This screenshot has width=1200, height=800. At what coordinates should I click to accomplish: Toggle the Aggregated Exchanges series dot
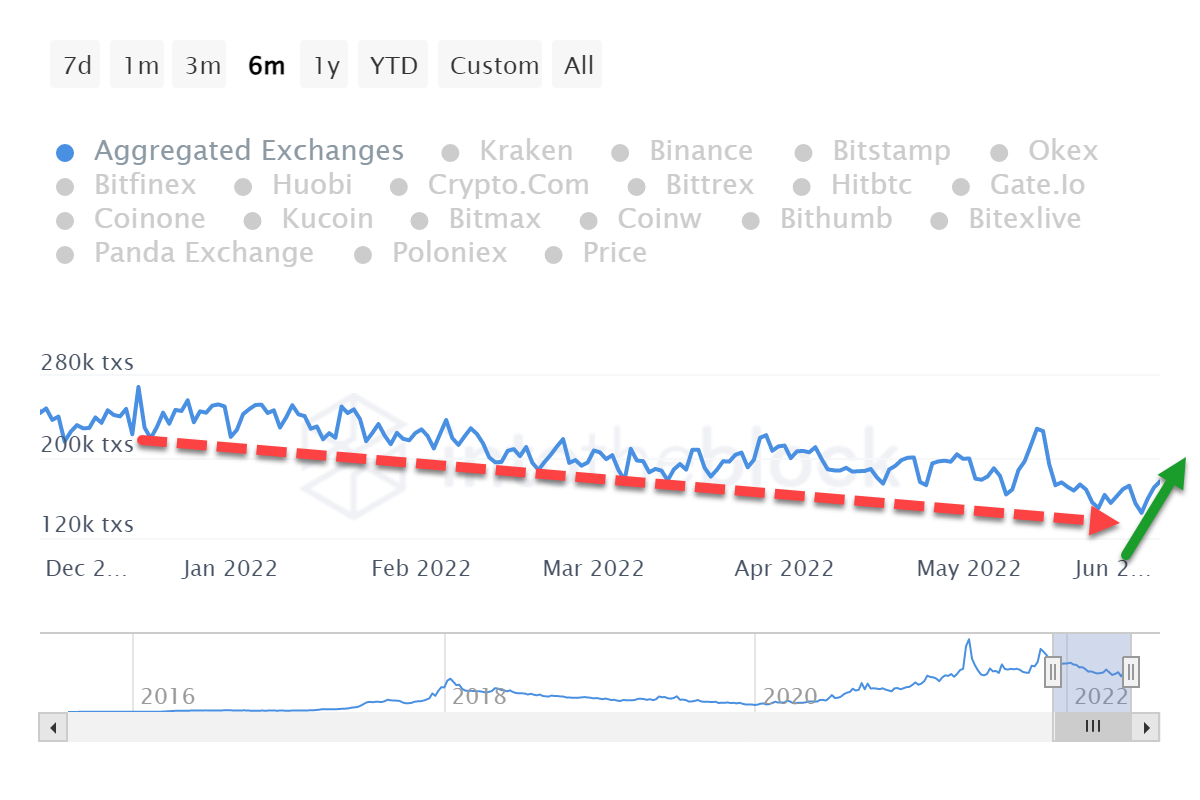coord(65,153)
